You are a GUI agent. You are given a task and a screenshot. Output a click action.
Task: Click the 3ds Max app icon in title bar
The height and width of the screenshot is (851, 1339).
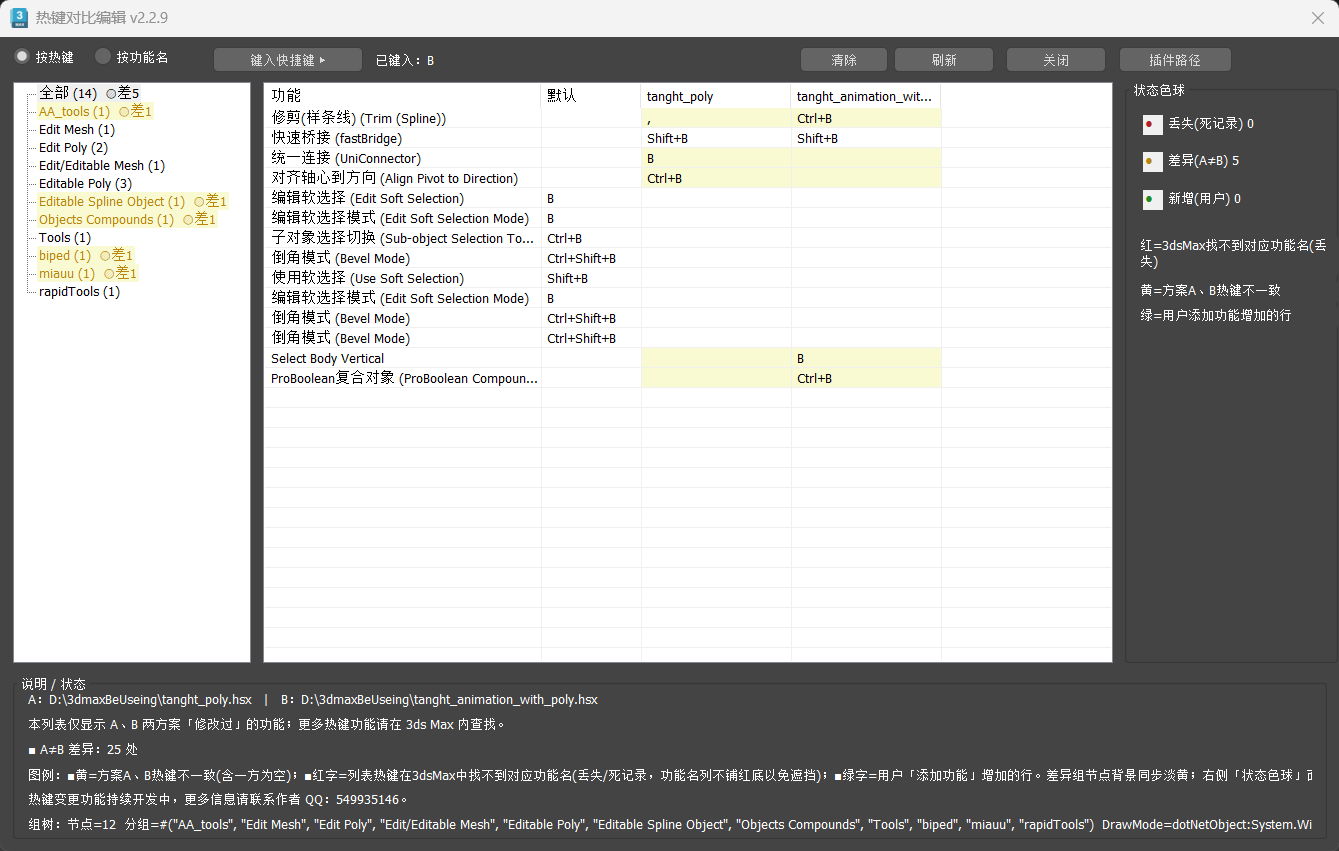(19, 18)
